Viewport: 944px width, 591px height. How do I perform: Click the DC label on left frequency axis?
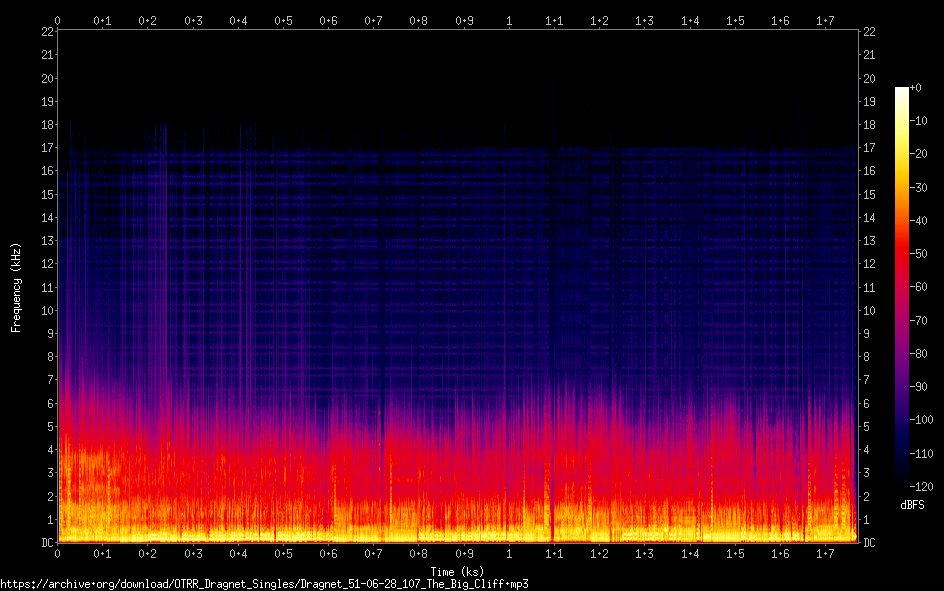tap(47, 543)
